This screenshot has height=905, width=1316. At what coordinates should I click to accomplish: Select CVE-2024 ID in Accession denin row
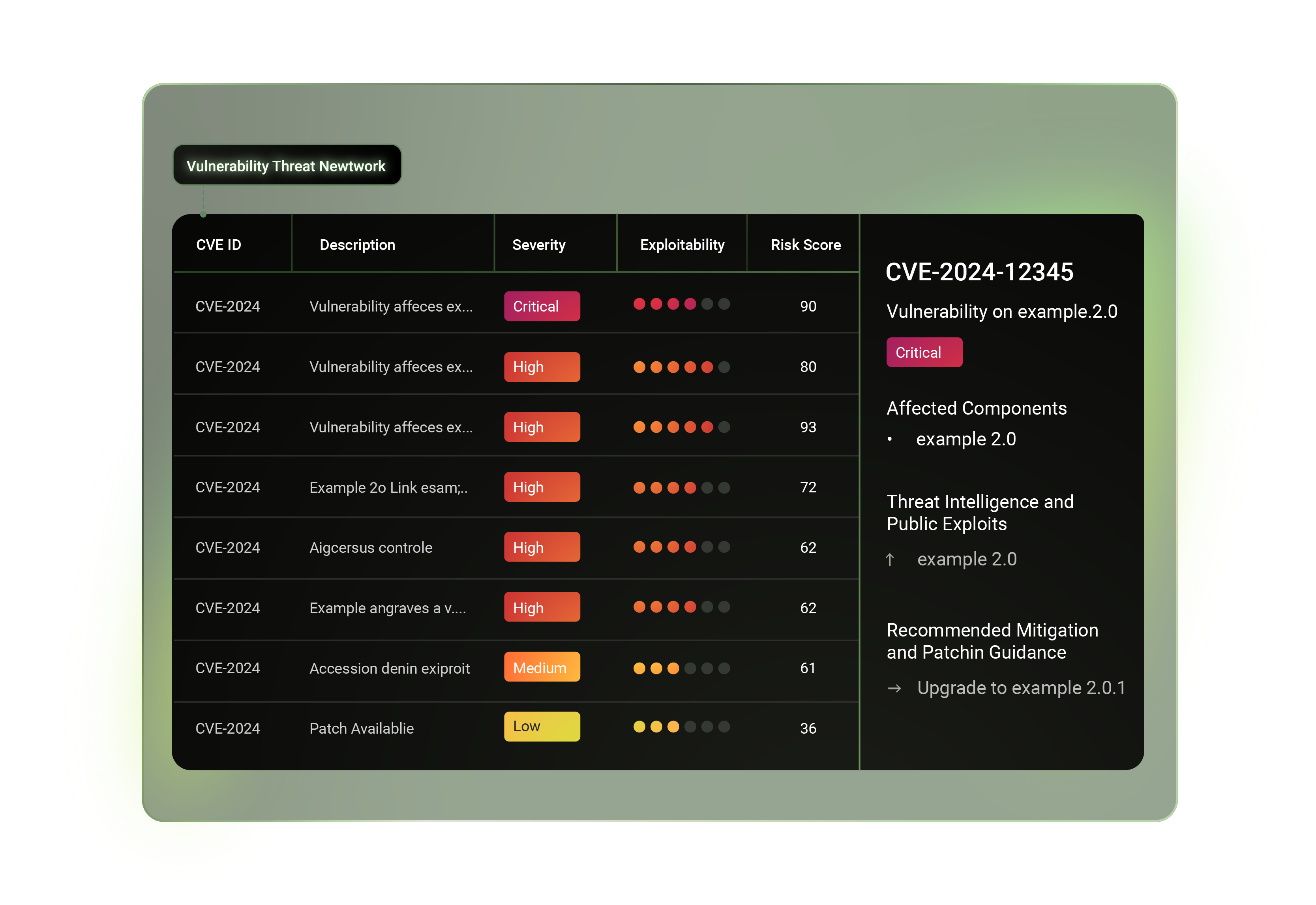(228, 668)
